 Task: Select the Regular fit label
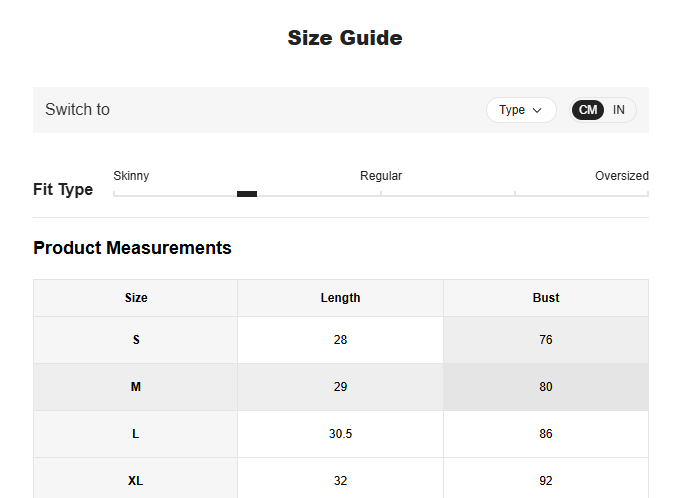click(381, 176)
